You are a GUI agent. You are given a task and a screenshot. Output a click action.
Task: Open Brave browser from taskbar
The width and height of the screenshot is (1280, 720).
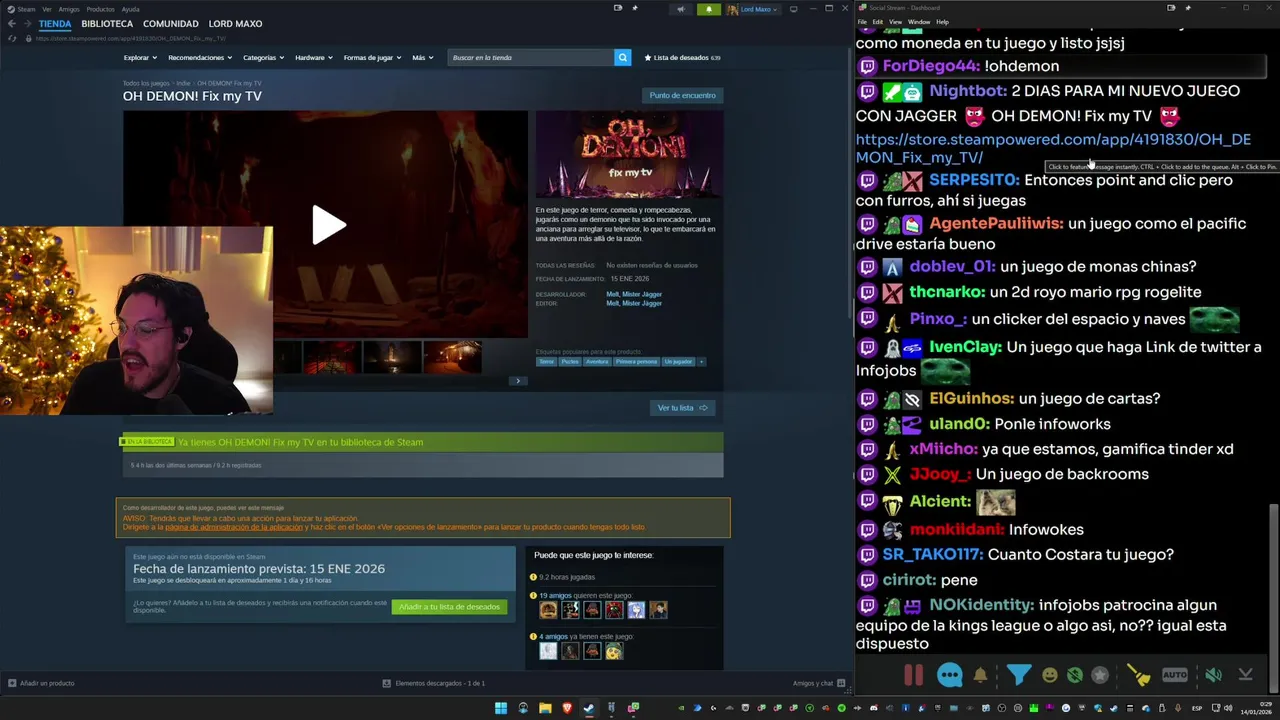coord(567,708)
